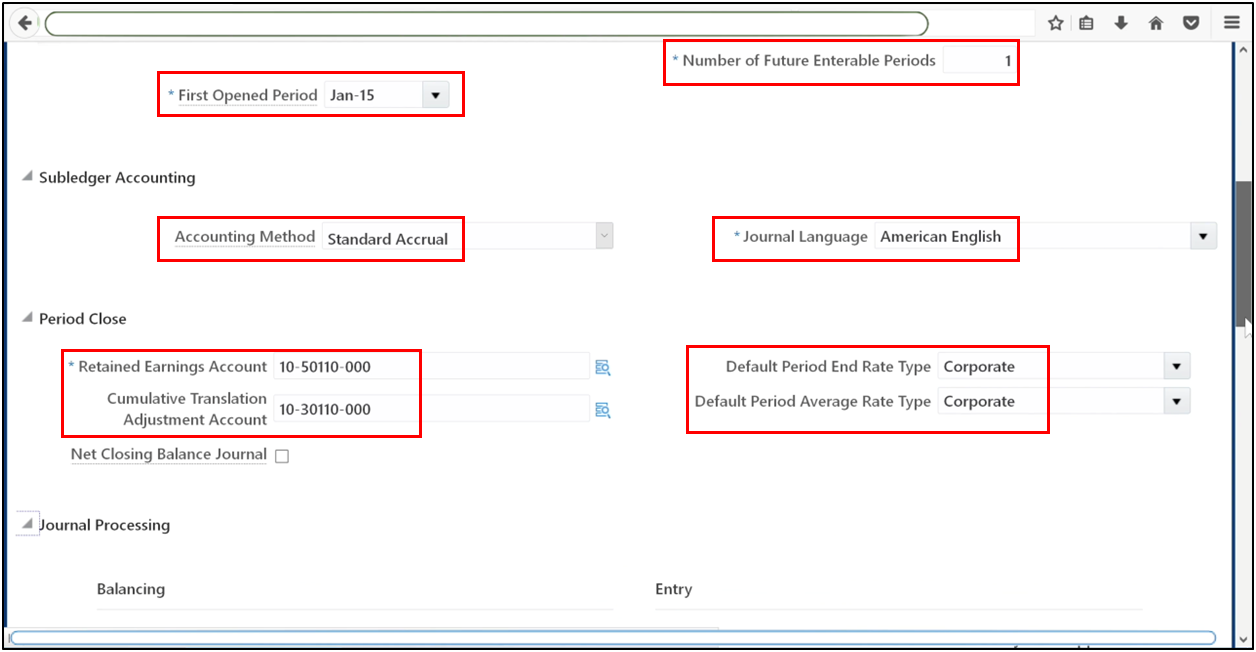Screen dimensions: 1256x652
Task: Click the browser back arrow
Action: click(x=24, y=22)
